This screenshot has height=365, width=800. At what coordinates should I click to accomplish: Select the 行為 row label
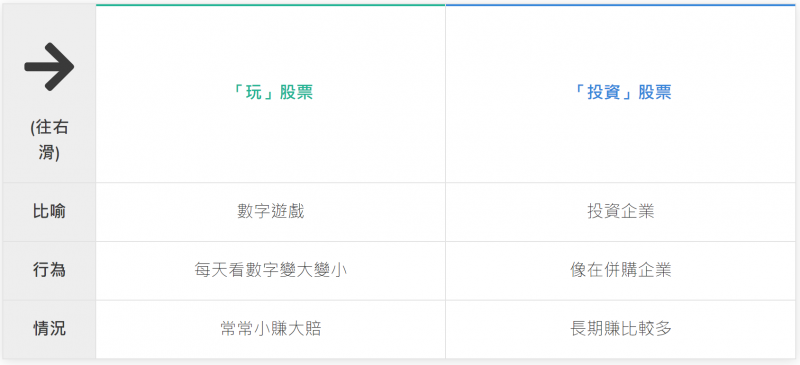49,270
